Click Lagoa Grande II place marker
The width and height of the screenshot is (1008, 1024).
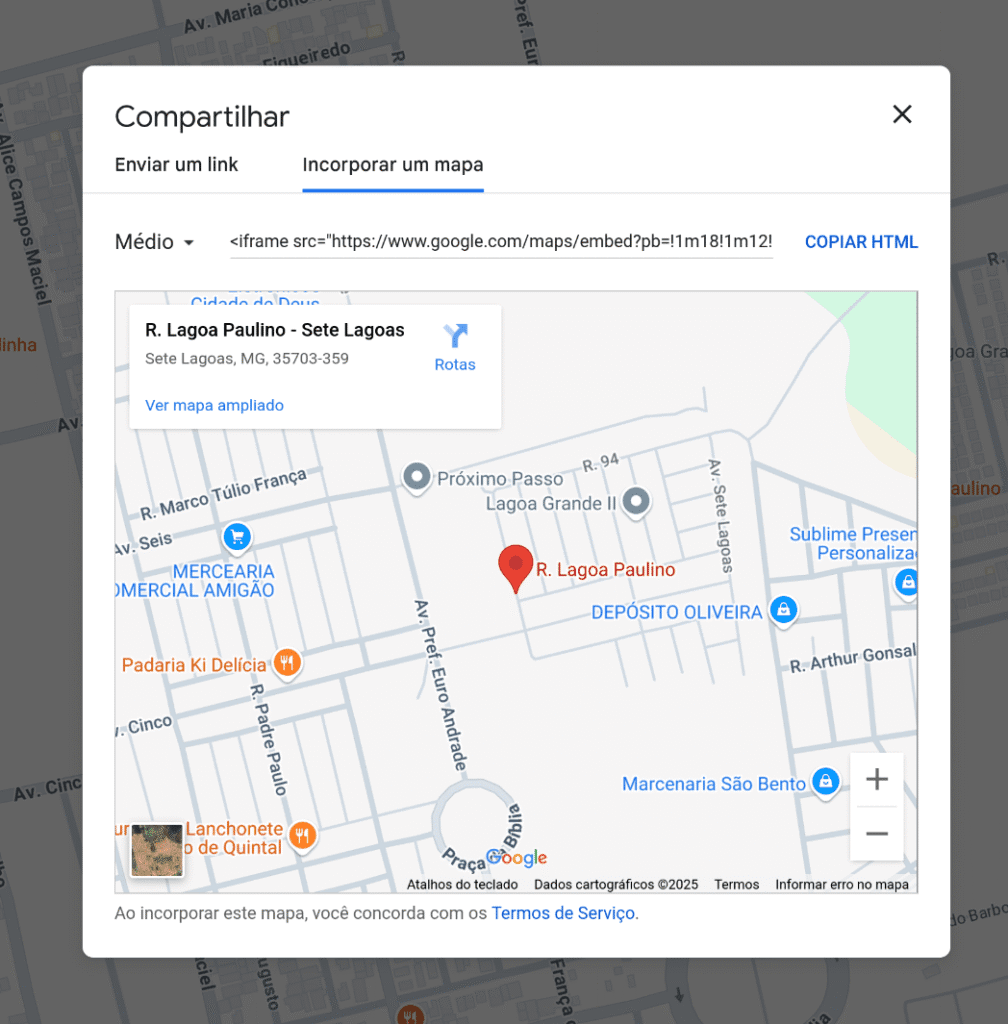[x=636, y=502]
